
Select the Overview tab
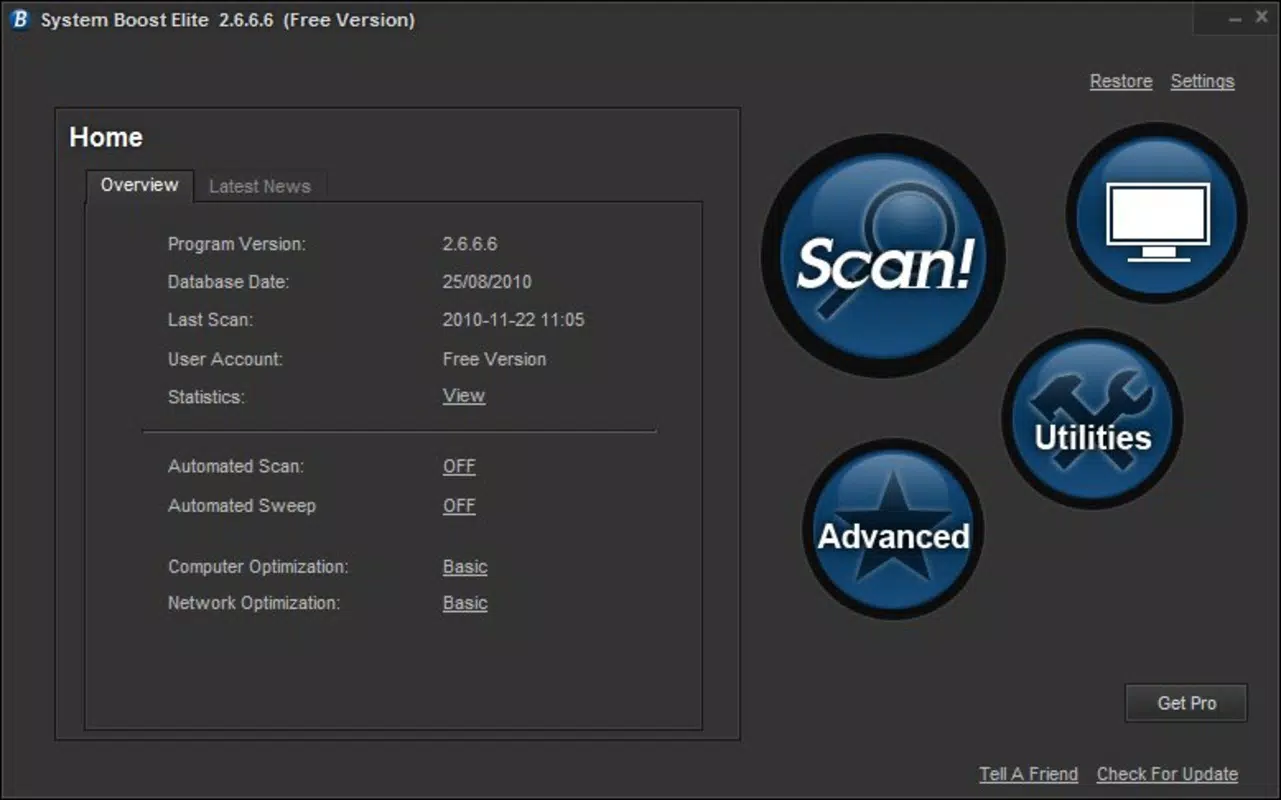tap(139, 185)
